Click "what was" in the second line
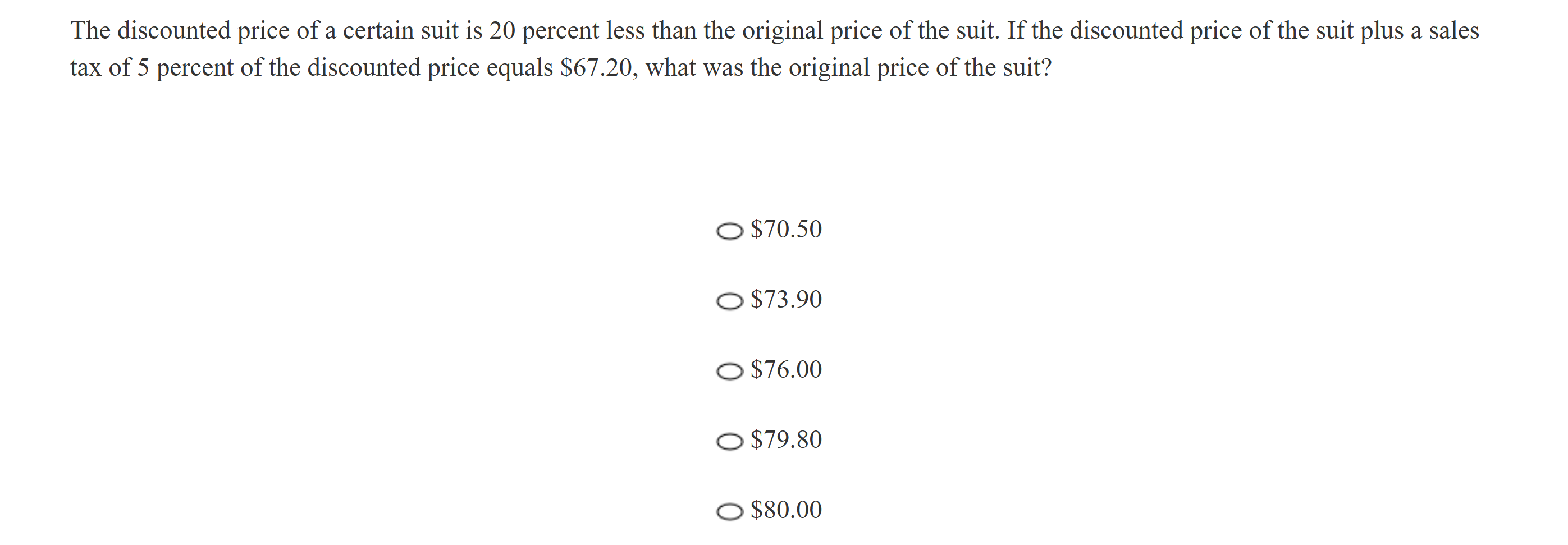The height and width of the screenshot is (545, 1568). tap(694, 67)
